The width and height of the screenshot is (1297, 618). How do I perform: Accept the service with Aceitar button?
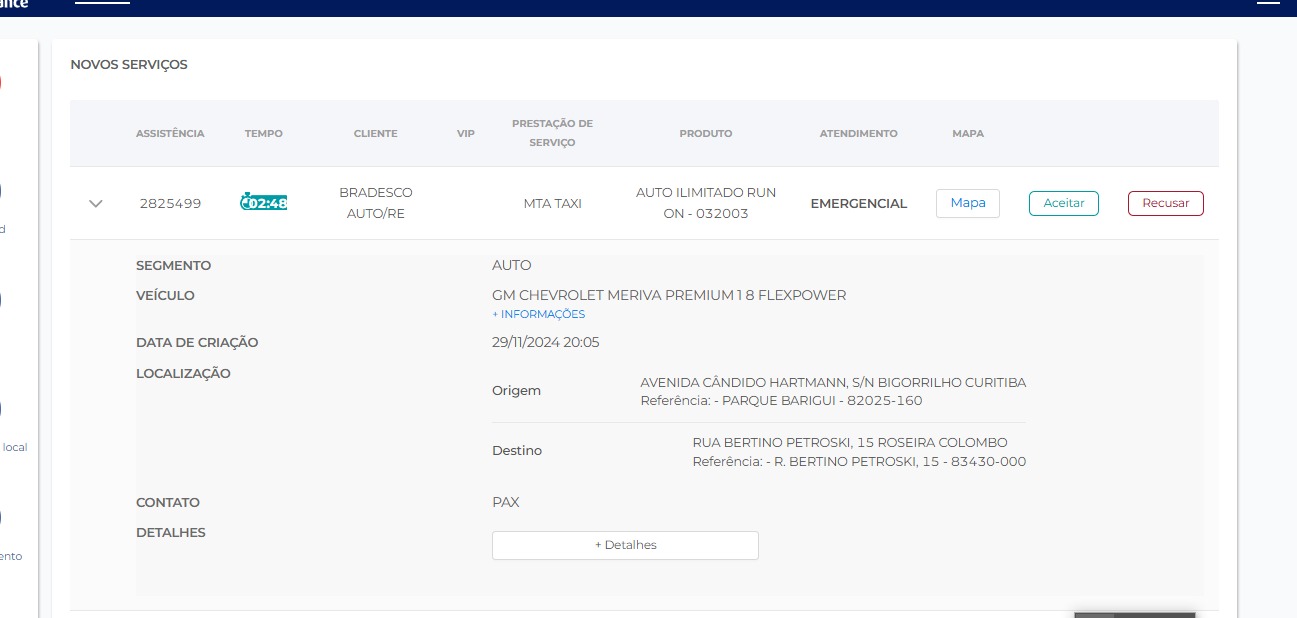1063,203
